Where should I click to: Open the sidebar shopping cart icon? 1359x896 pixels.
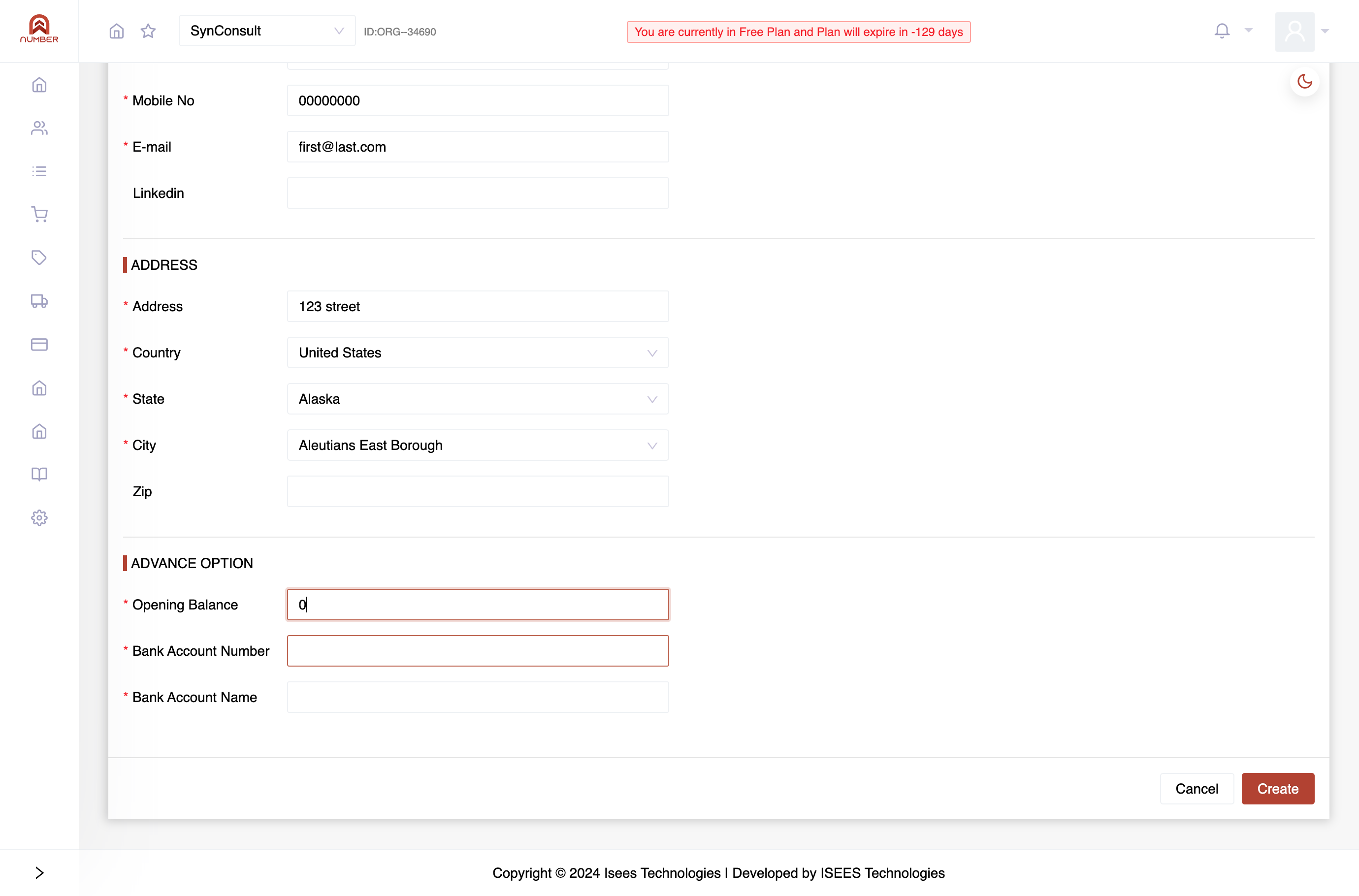(x=39, y=214)
